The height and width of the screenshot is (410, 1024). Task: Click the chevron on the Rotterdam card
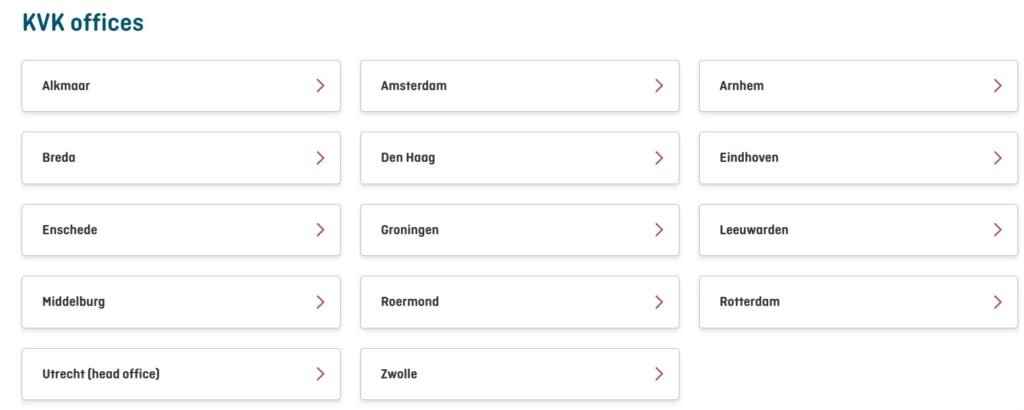coord(997,302)
